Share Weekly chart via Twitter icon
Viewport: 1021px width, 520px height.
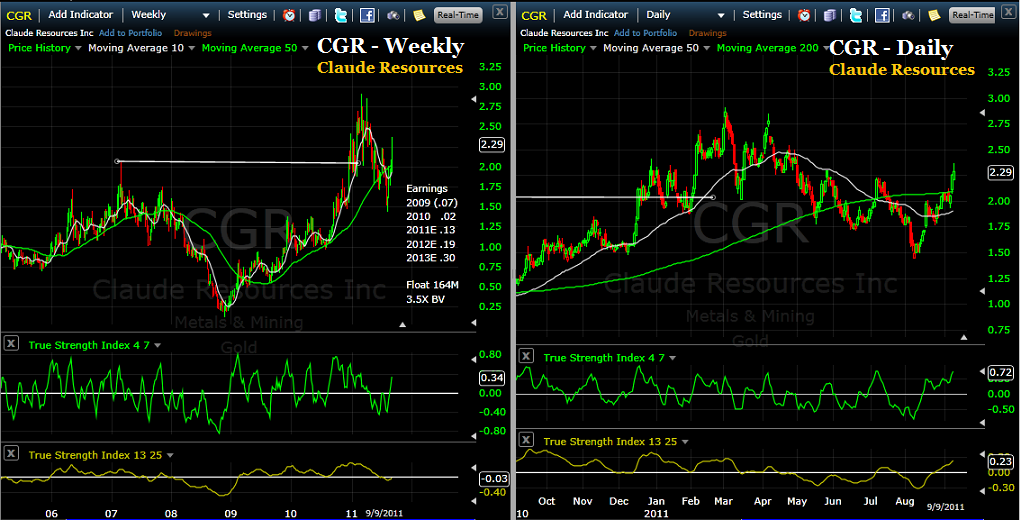point(341,14)
